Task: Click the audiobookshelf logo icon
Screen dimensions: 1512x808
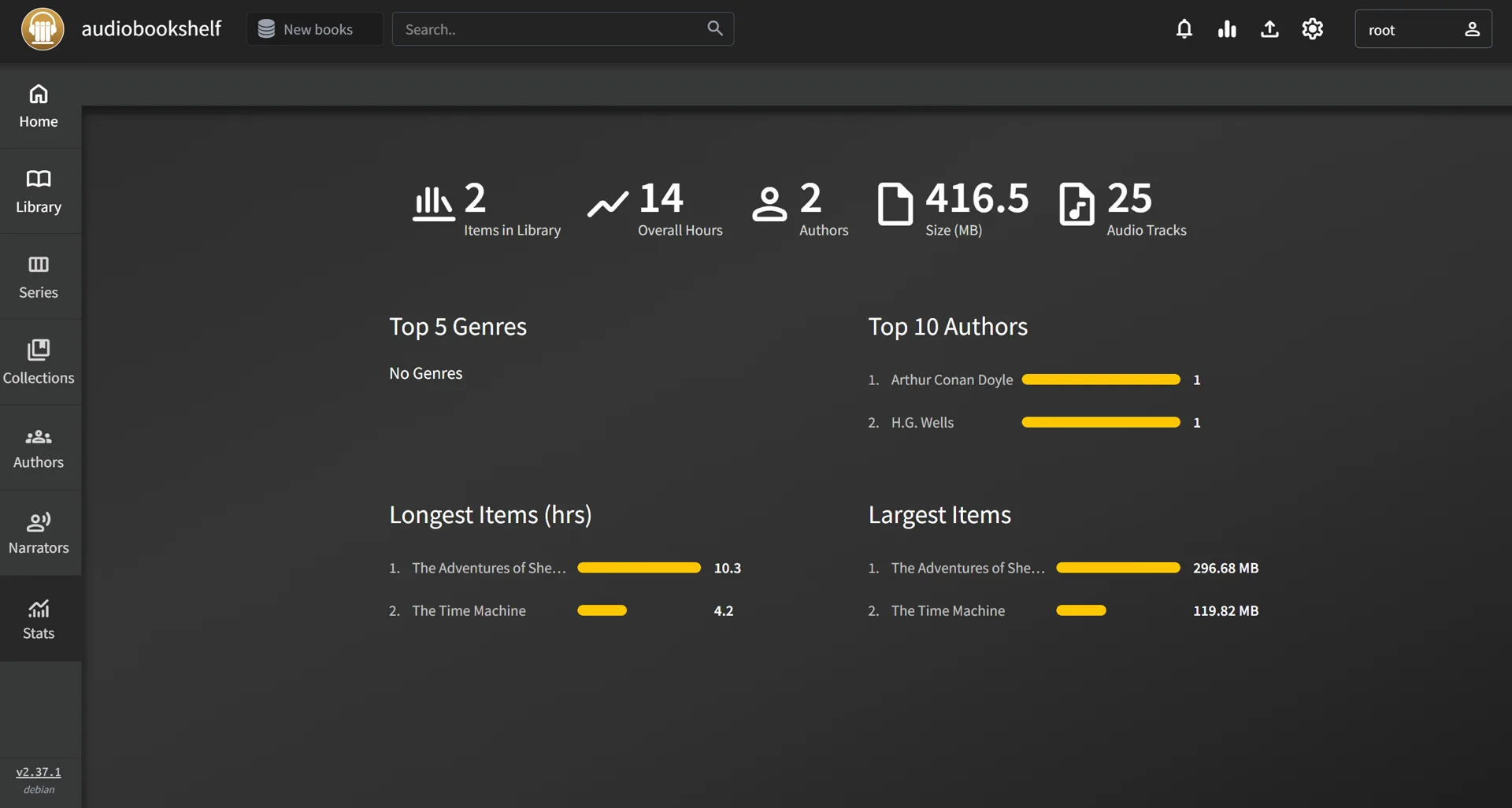Action: click(43, 29)
